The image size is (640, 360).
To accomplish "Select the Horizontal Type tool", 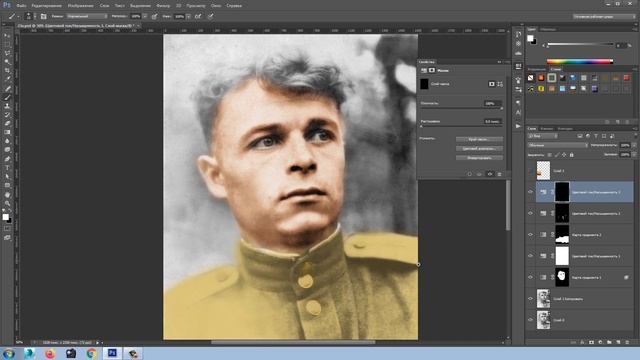I will pos(7,168).
